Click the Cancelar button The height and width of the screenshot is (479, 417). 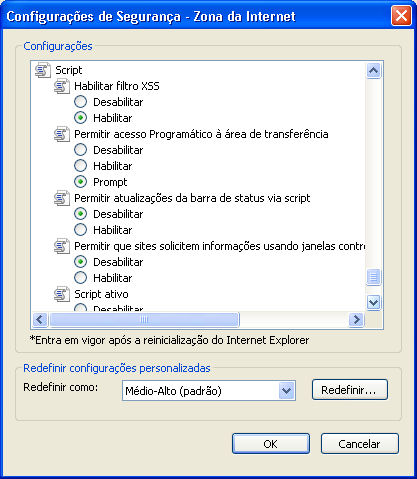pos(360,444)
